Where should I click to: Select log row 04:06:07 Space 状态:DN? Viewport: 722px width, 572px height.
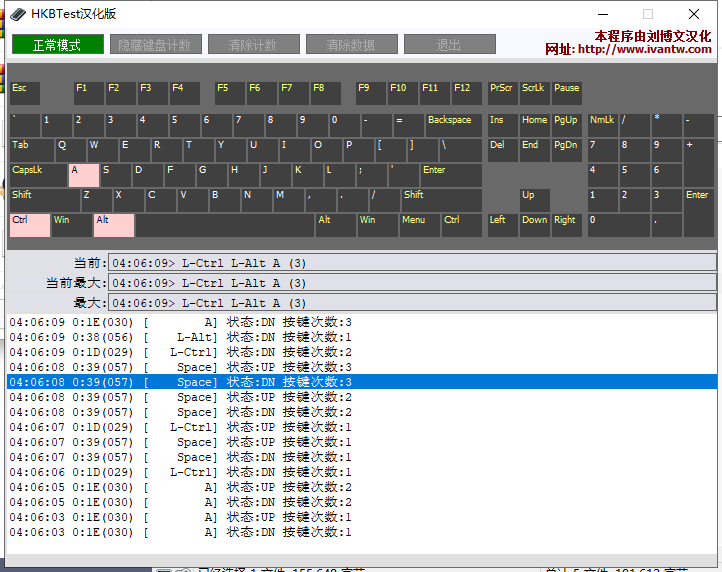[362, 457]
